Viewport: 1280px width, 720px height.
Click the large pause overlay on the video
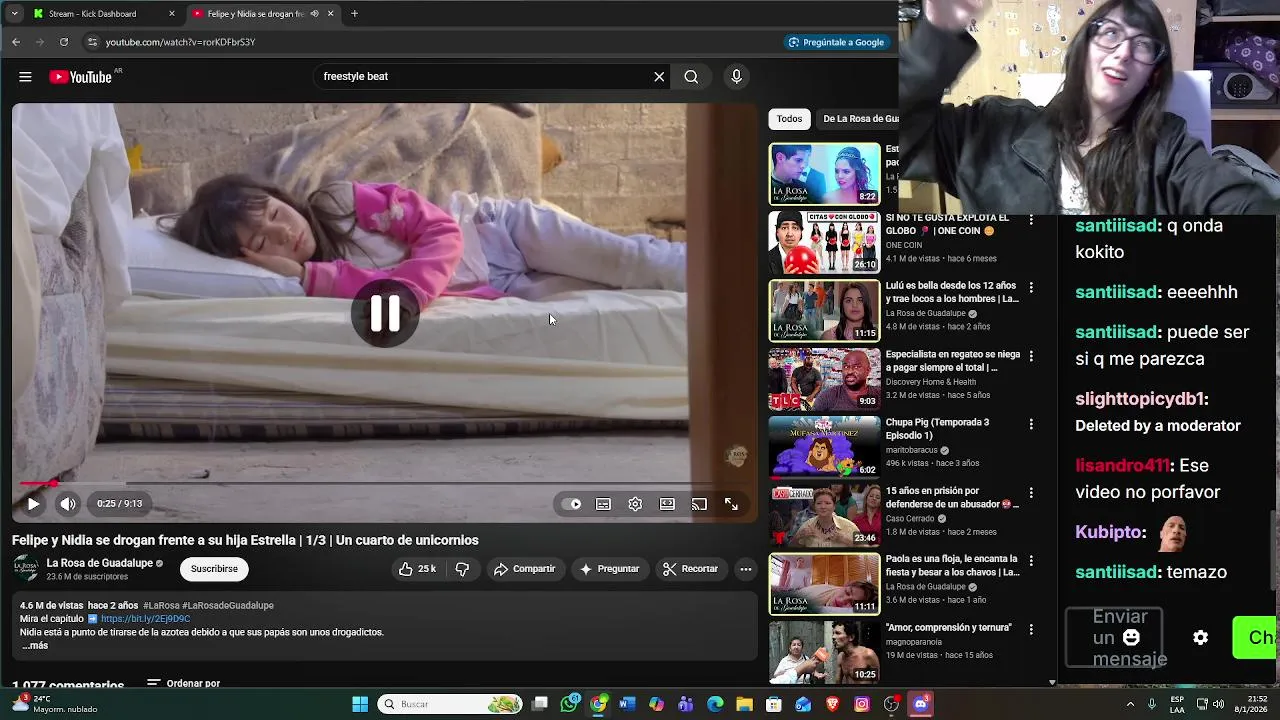(x=385, y=314)
